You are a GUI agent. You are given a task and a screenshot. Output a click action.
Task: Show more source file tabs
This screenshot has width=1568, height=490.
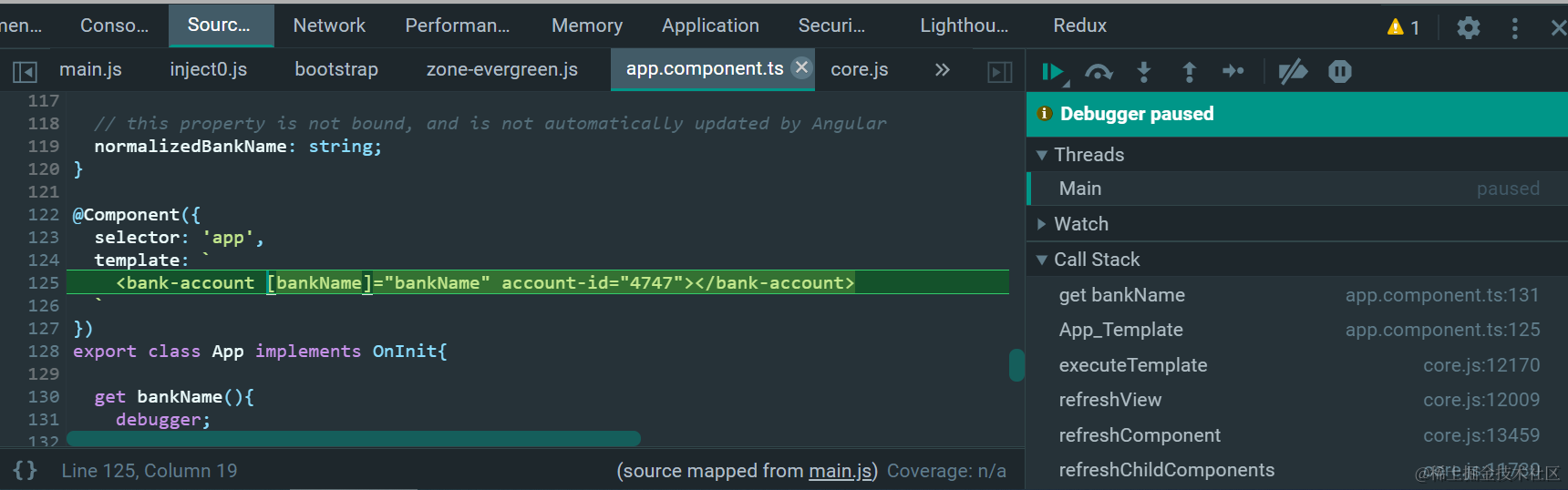click(x=942, y=70)
